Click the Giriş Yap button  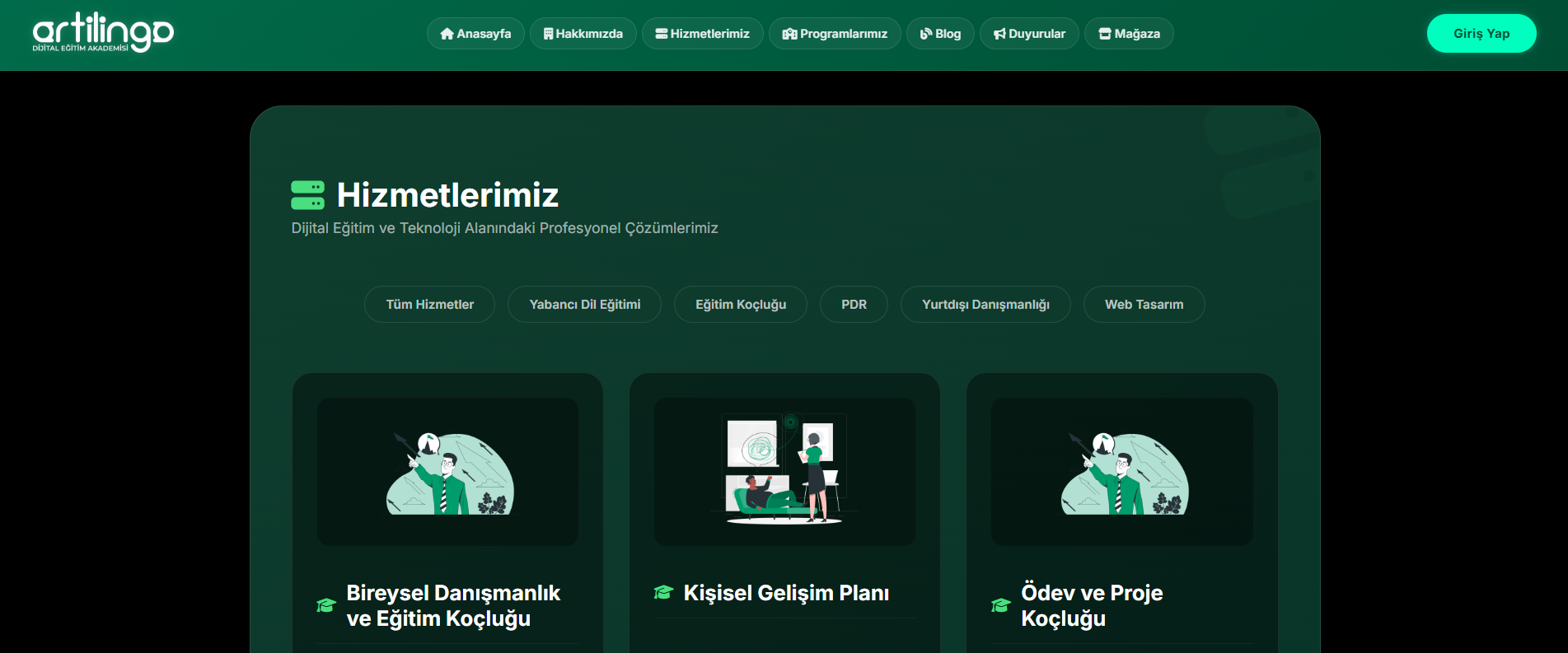tap(1481, 34)
